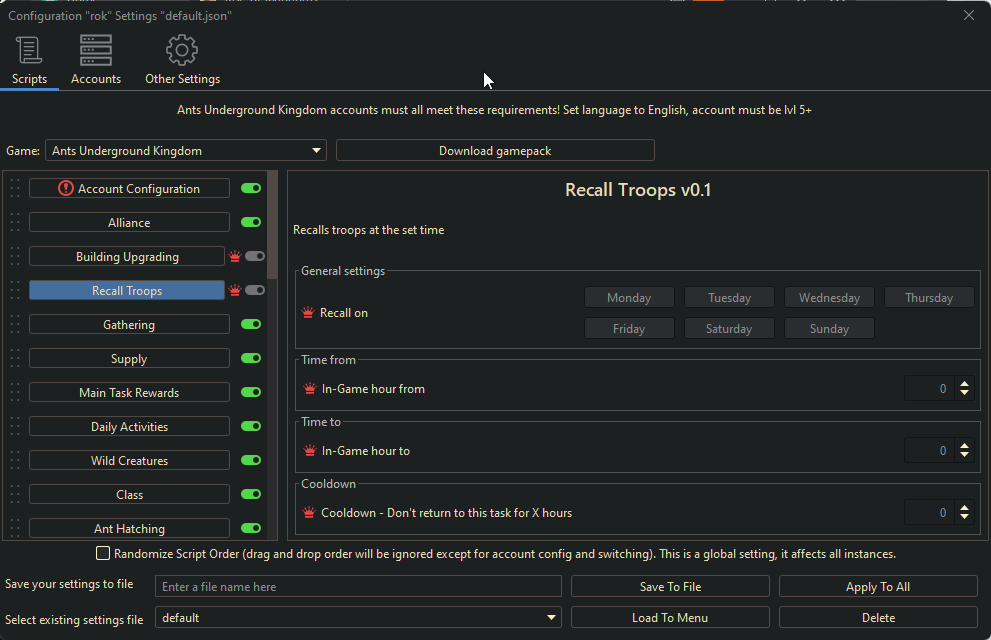
Task: Check the Randomize Script Order checkbox
Action: pyautogui.click(x=103, y=553)
